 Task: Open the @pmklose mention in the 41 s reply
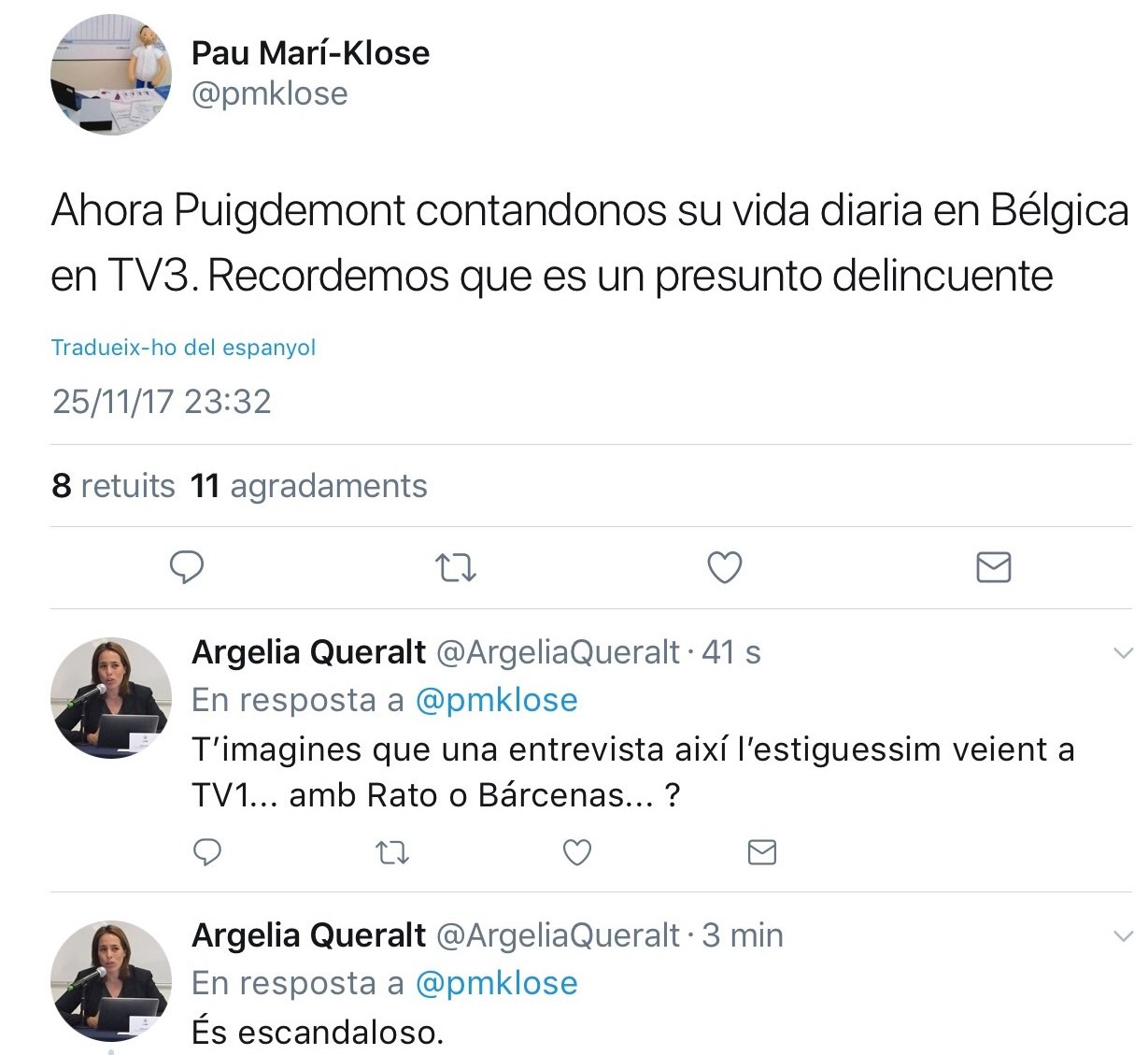[x=496, y=700]
